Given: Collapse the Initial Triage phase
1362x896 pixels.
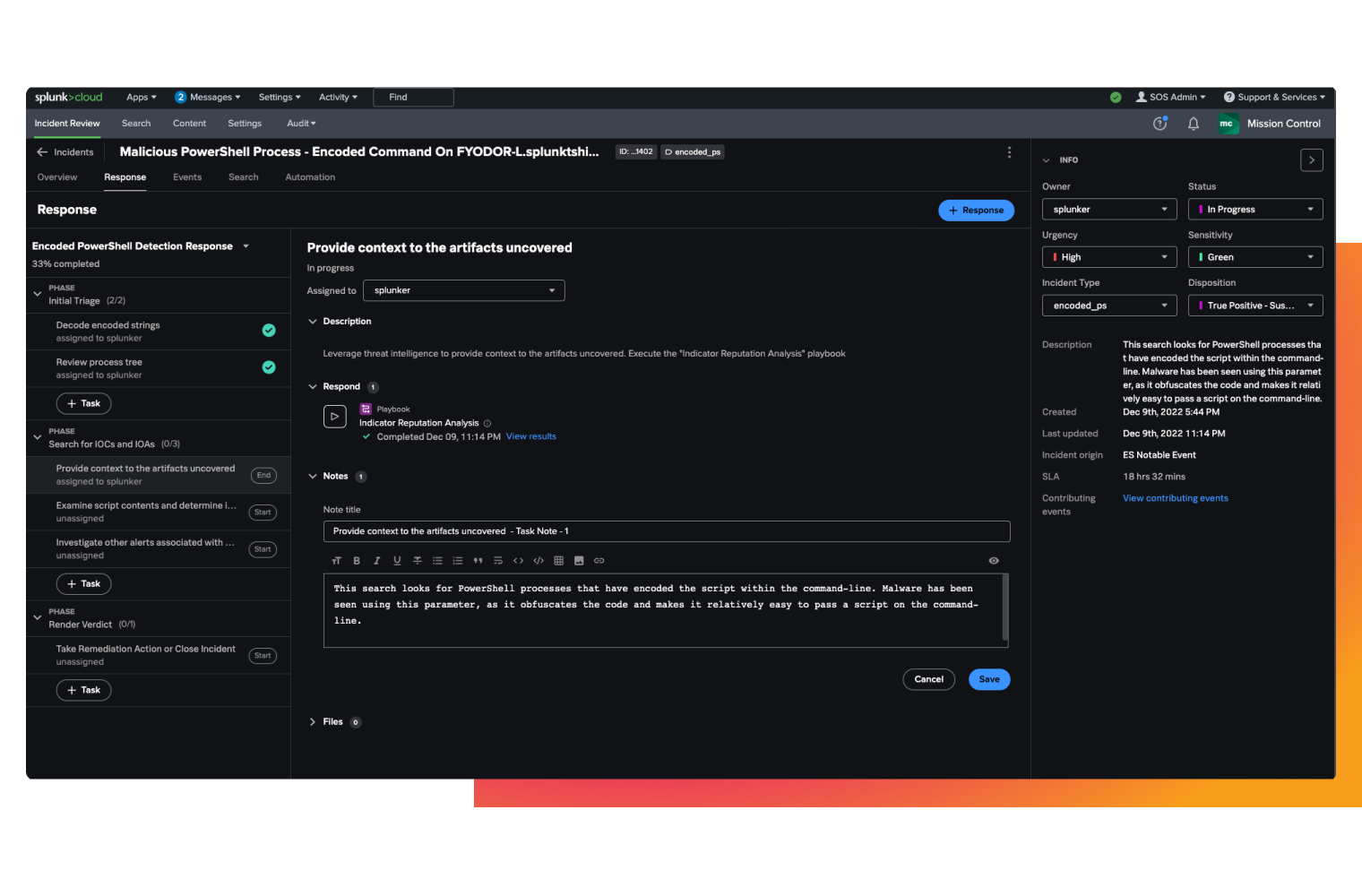Looking at the screenshot, I should click(37, 293).
